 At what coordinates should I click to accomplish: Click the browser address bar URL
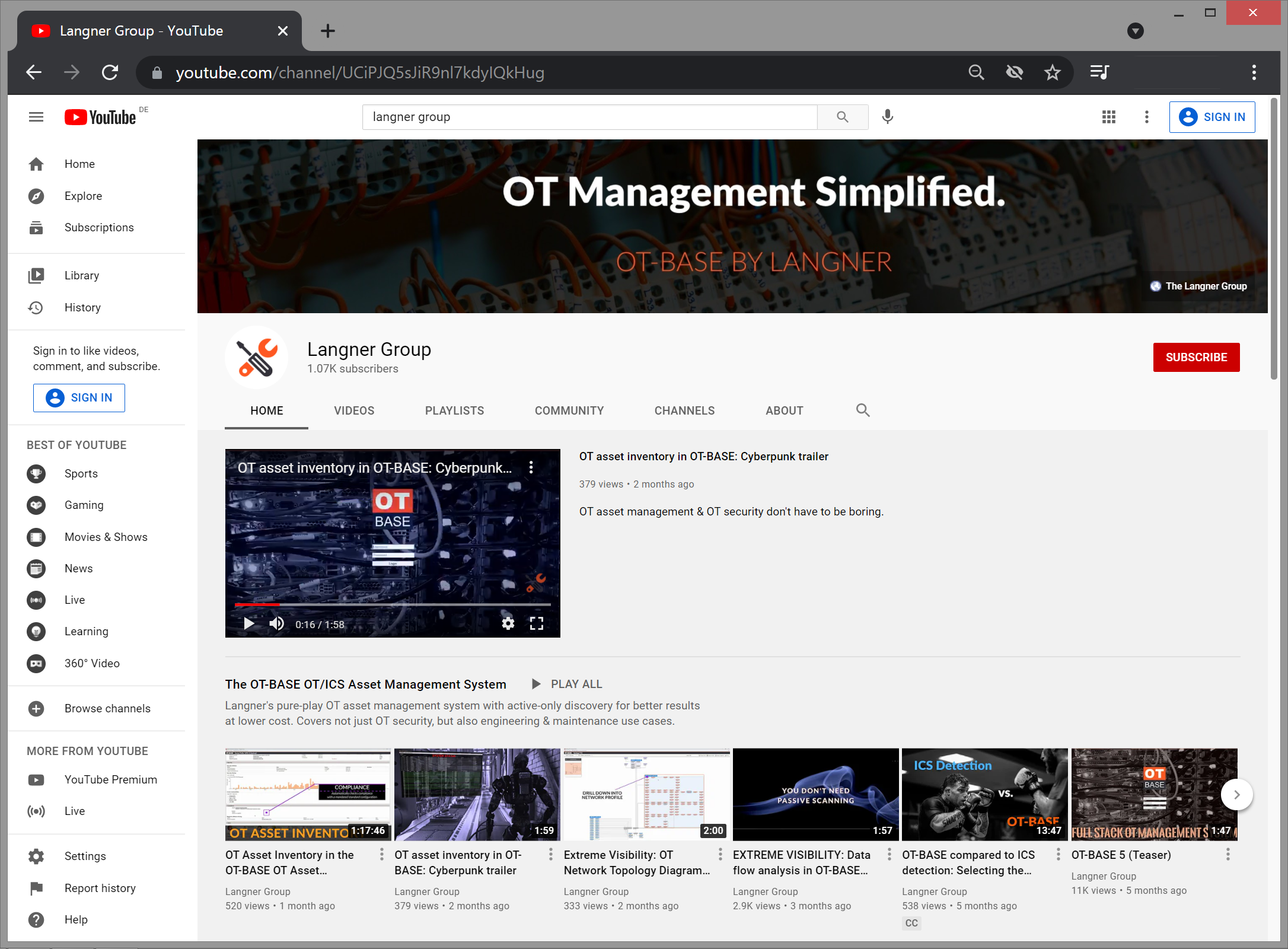pyautogui.click(x=360, y=72)
